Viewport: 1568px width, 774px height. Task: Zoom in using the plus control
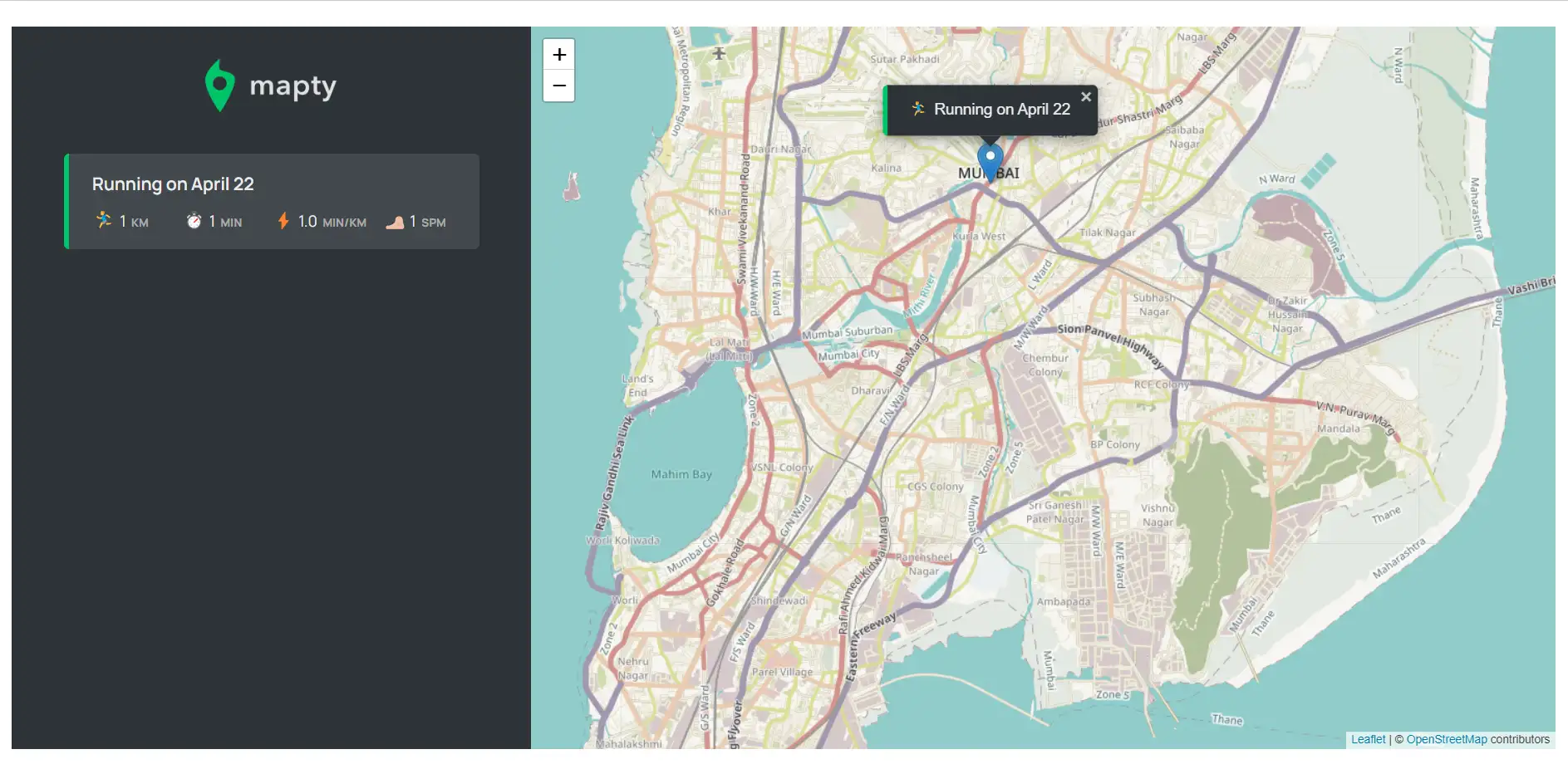[558, 54]
